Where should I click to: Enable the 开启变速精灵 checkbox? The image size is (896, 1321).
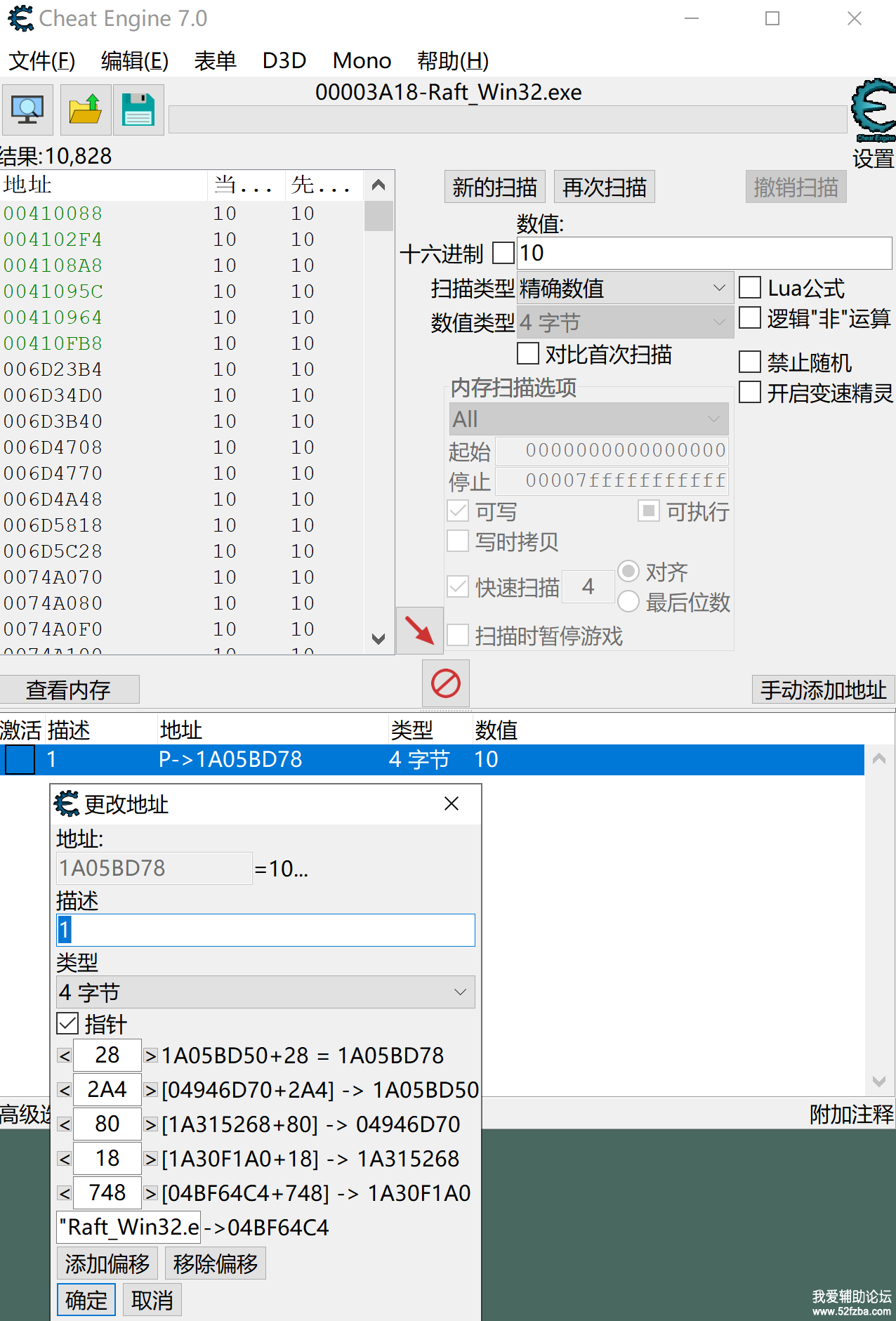click(750, 392)
